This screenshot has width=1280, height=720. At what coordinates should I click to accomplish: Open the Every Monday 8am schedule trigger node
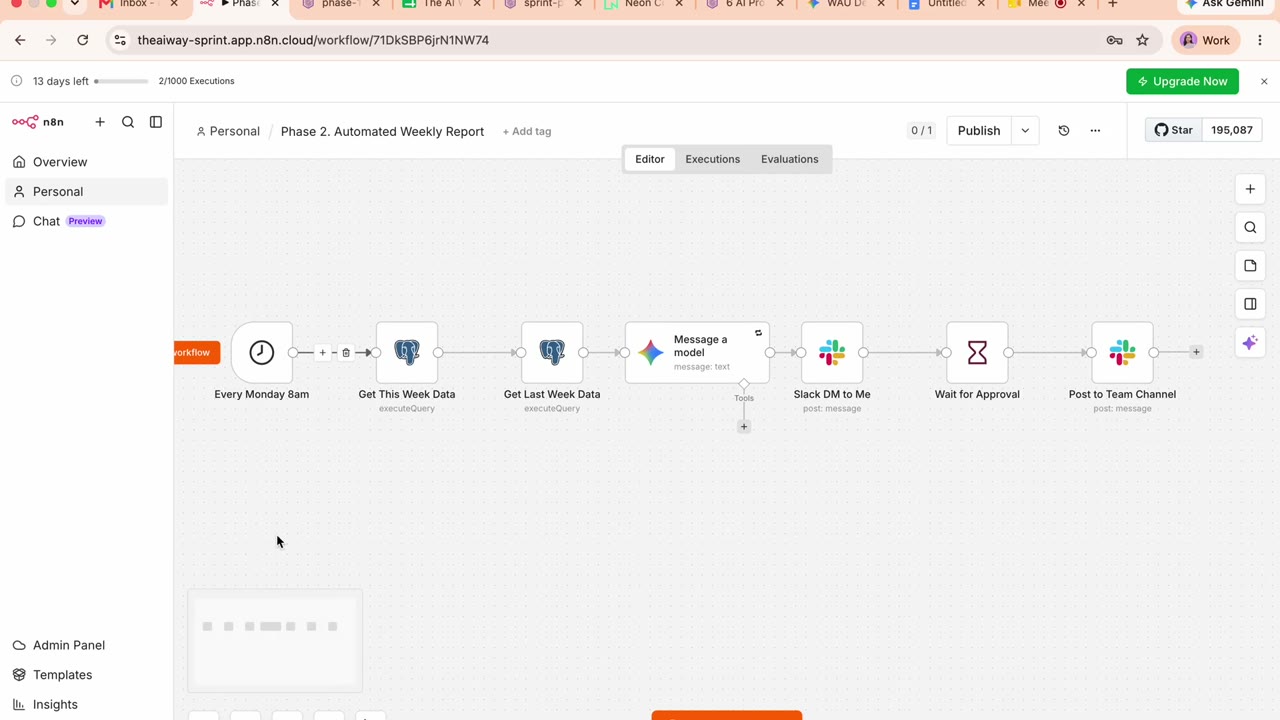click(262, 352)
